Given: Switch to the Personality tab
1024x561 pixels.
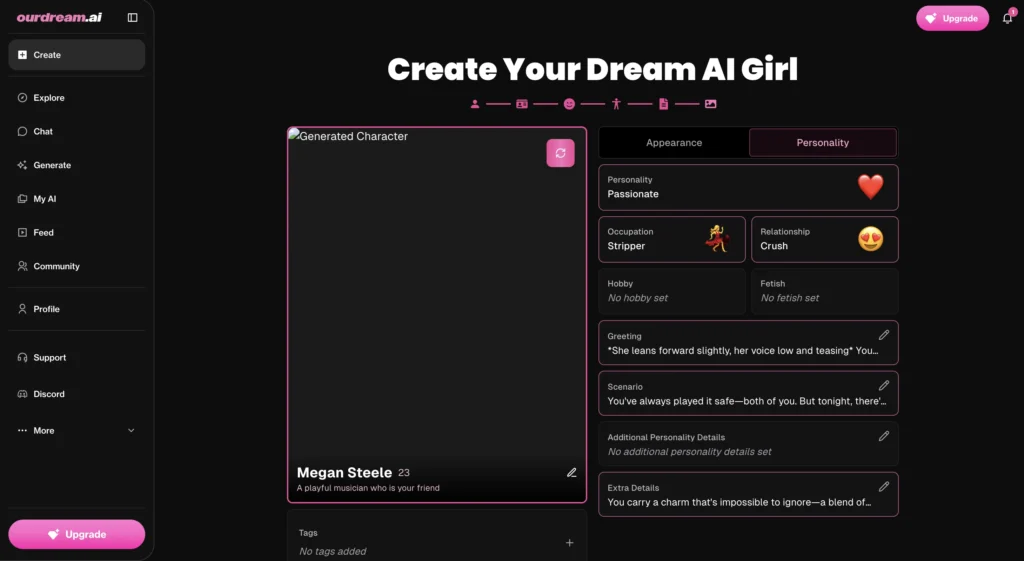Looking at the screenshot, I should tap(823, 142).
